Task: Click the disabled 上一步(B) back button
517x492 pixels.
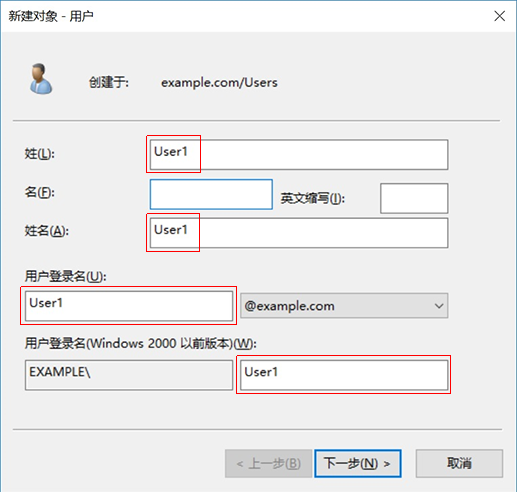Action: coord(268,463)
